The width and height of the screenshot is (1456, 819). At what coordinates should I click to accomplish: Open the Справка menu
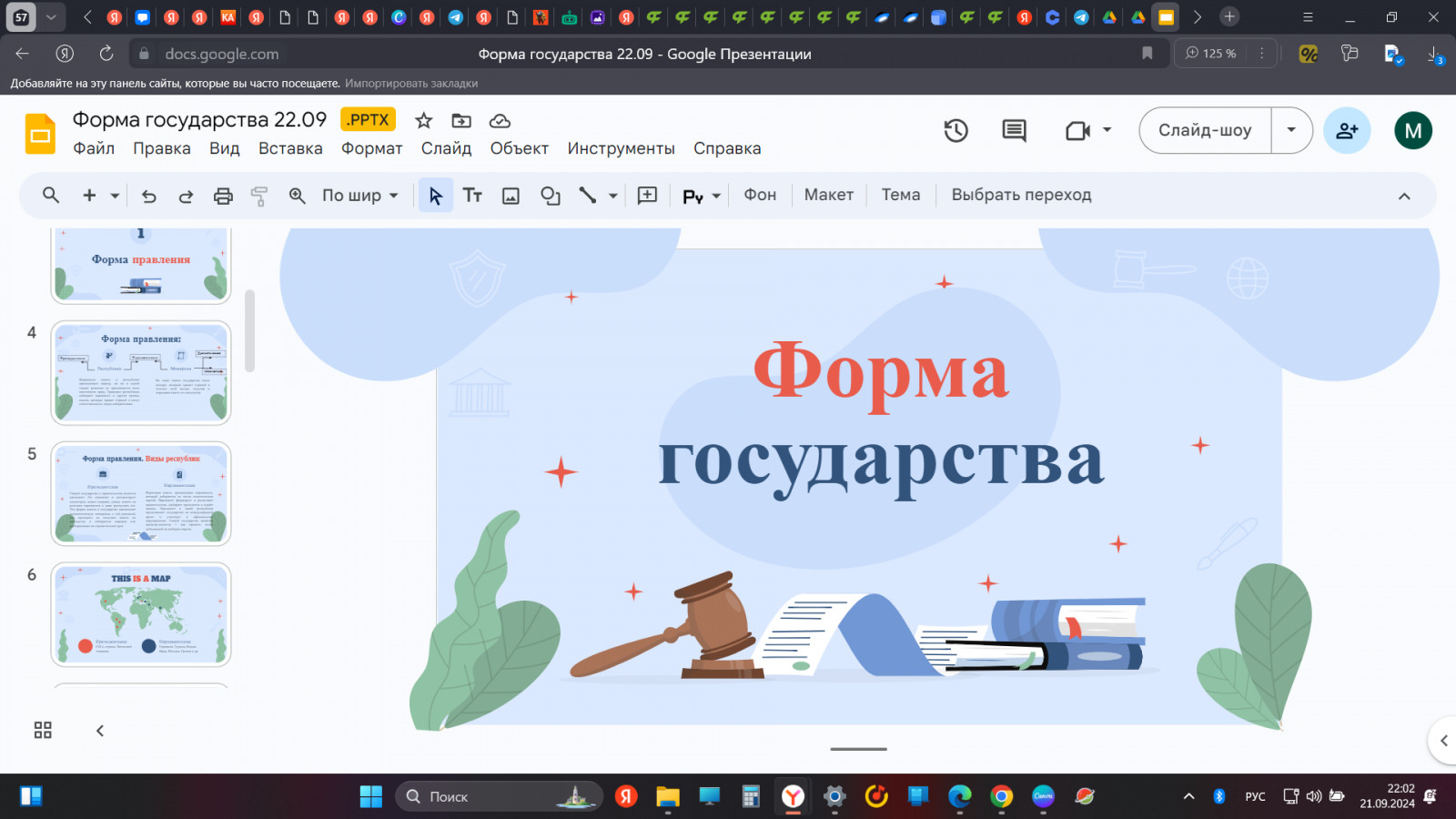click(727, 148)
